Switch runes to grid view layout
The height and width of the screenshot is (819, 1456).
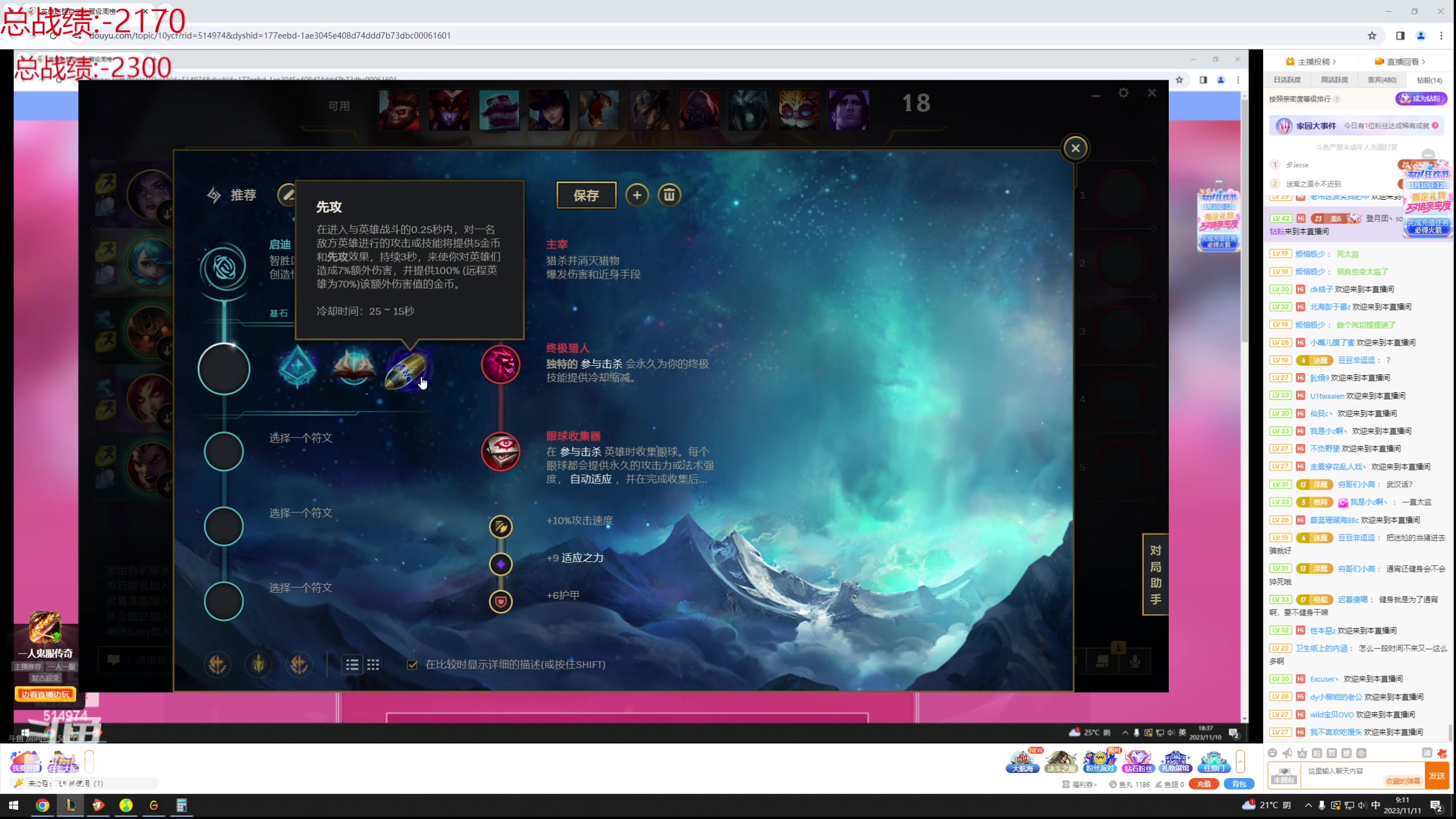[373, 664]
